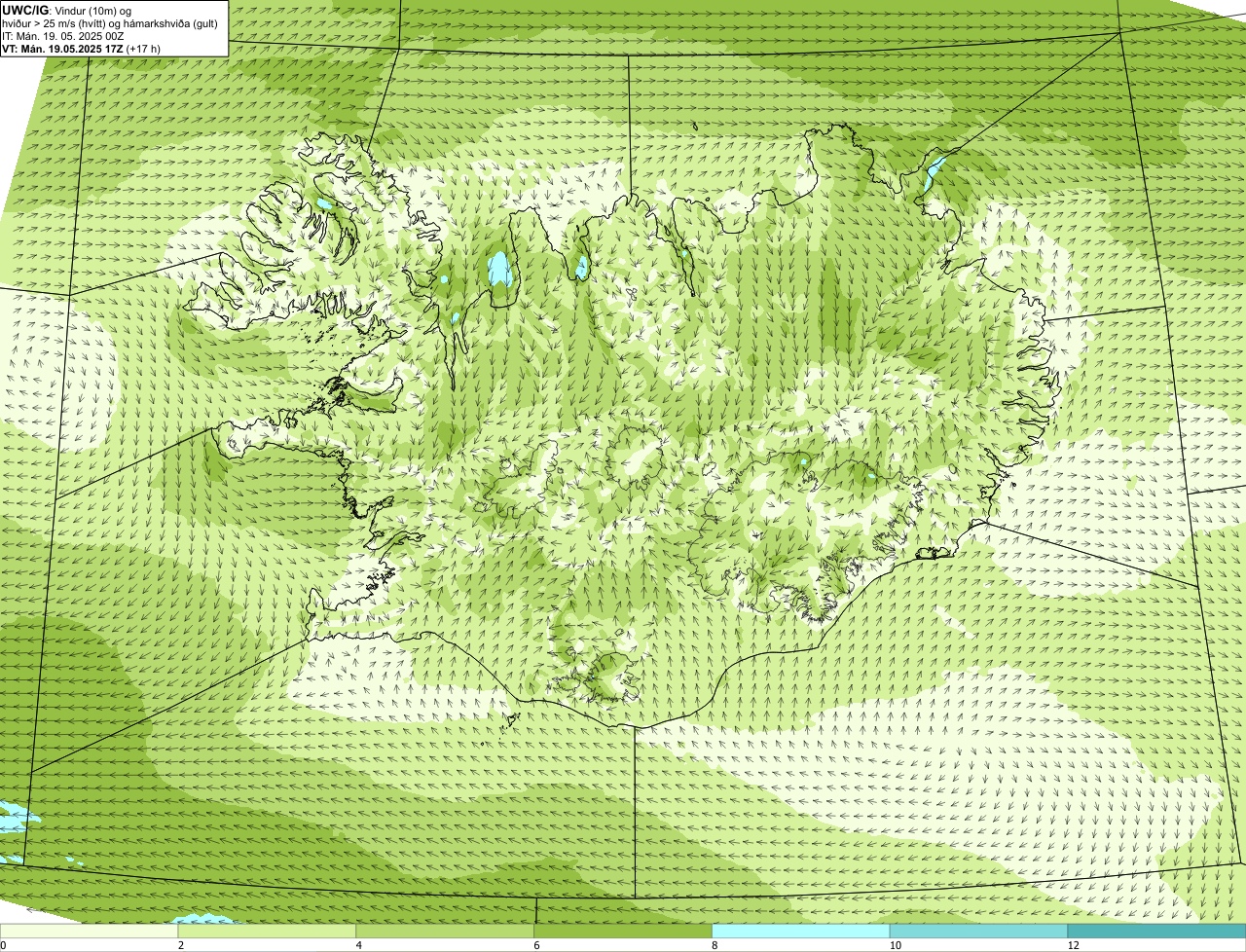This screenshot has width=1246, height=952.
Task: Click the 10–12 m/s teal legend segment
Action: click(x=978, y=931)
